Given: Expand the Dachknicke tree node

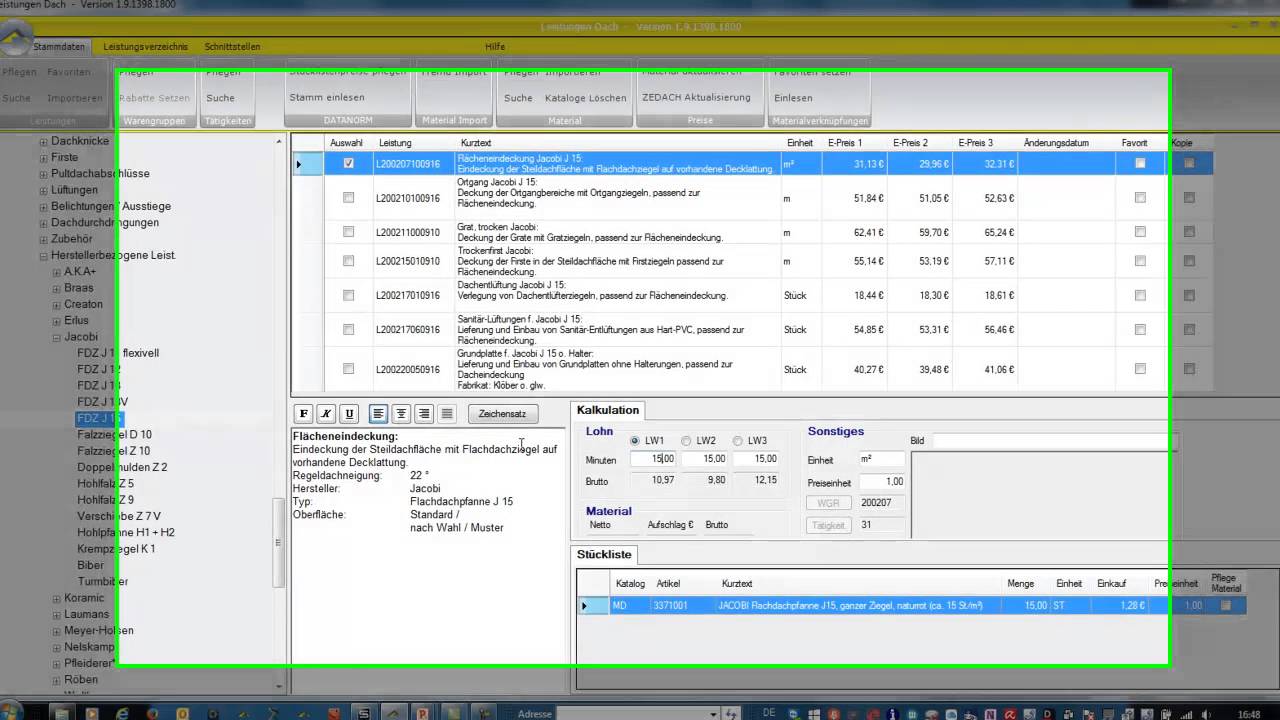Looking at the screenshot, I should 43,142.
